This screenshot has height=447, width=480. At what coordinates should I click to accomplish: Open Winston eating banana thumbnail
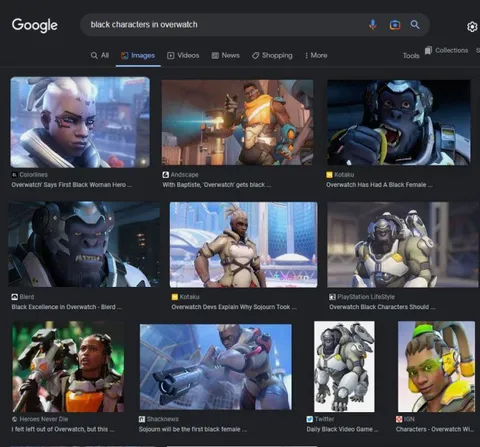399,122
